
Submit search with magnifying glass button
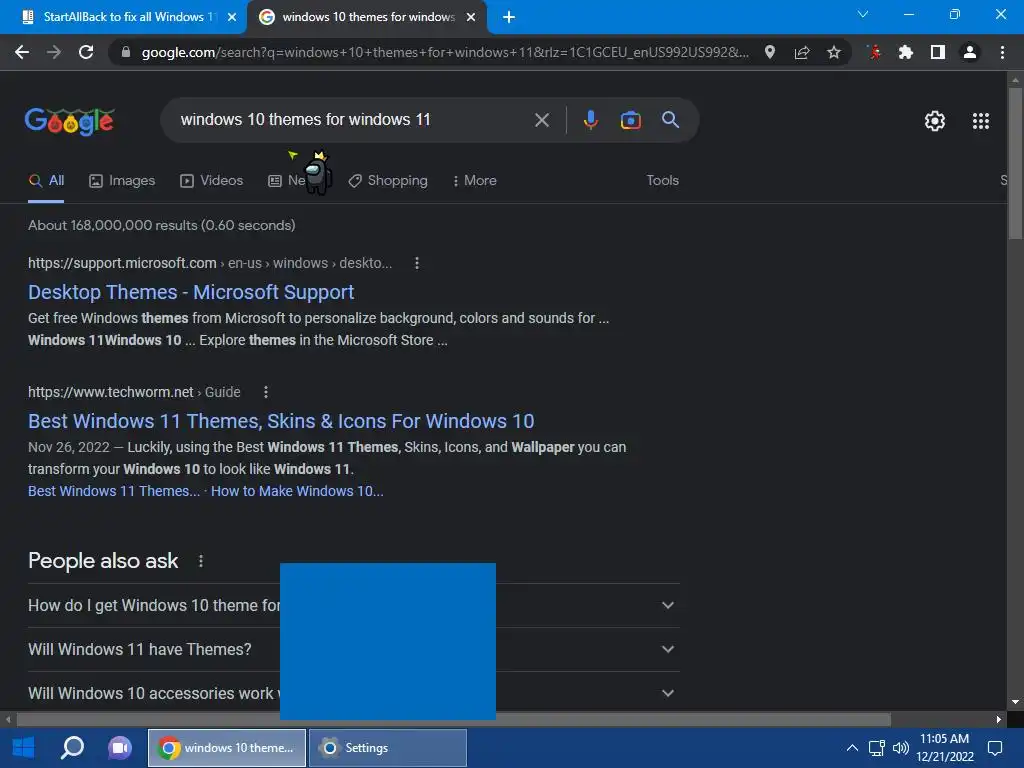670,120
